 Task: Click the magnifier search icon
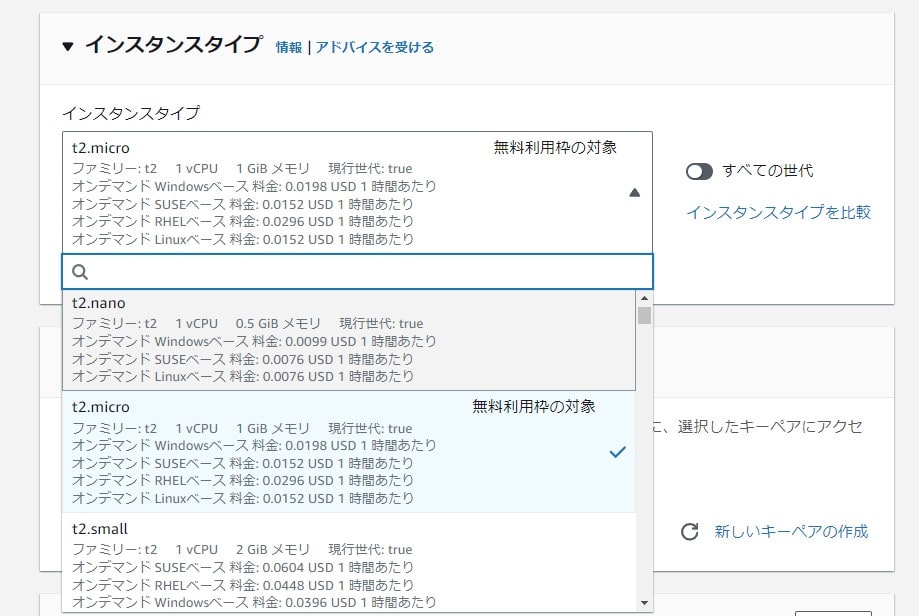[80, 271]
